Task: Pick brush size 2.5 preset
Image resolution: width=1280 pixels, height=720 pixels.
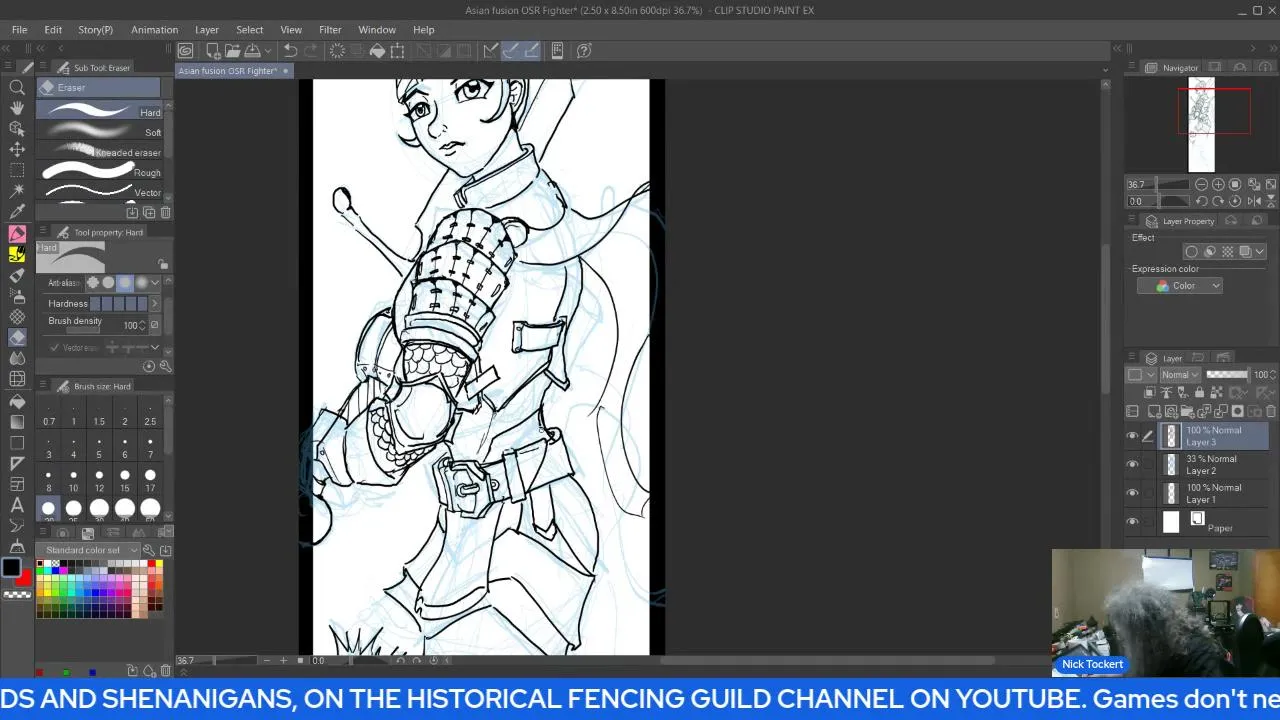Action: [x=150, y=414]
